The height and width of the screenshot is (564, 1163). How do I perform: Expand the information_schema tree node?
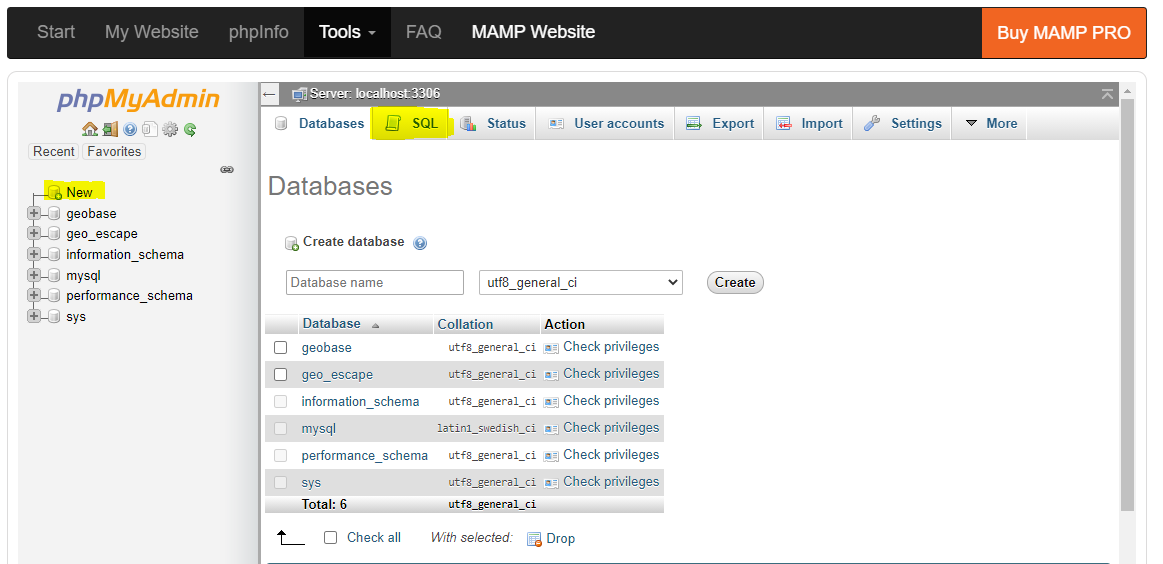pyautogui.click(x=33, y=254)
